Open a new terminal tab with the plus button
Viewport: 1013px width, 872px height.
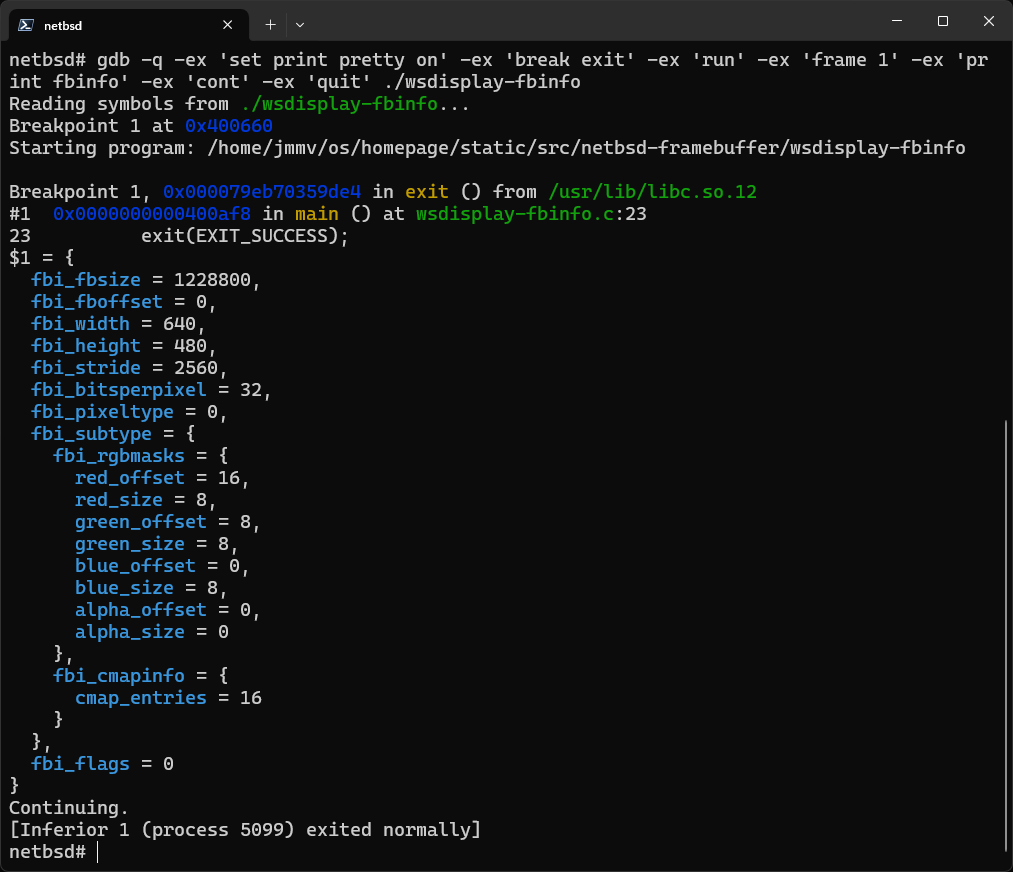pos(270,25)
